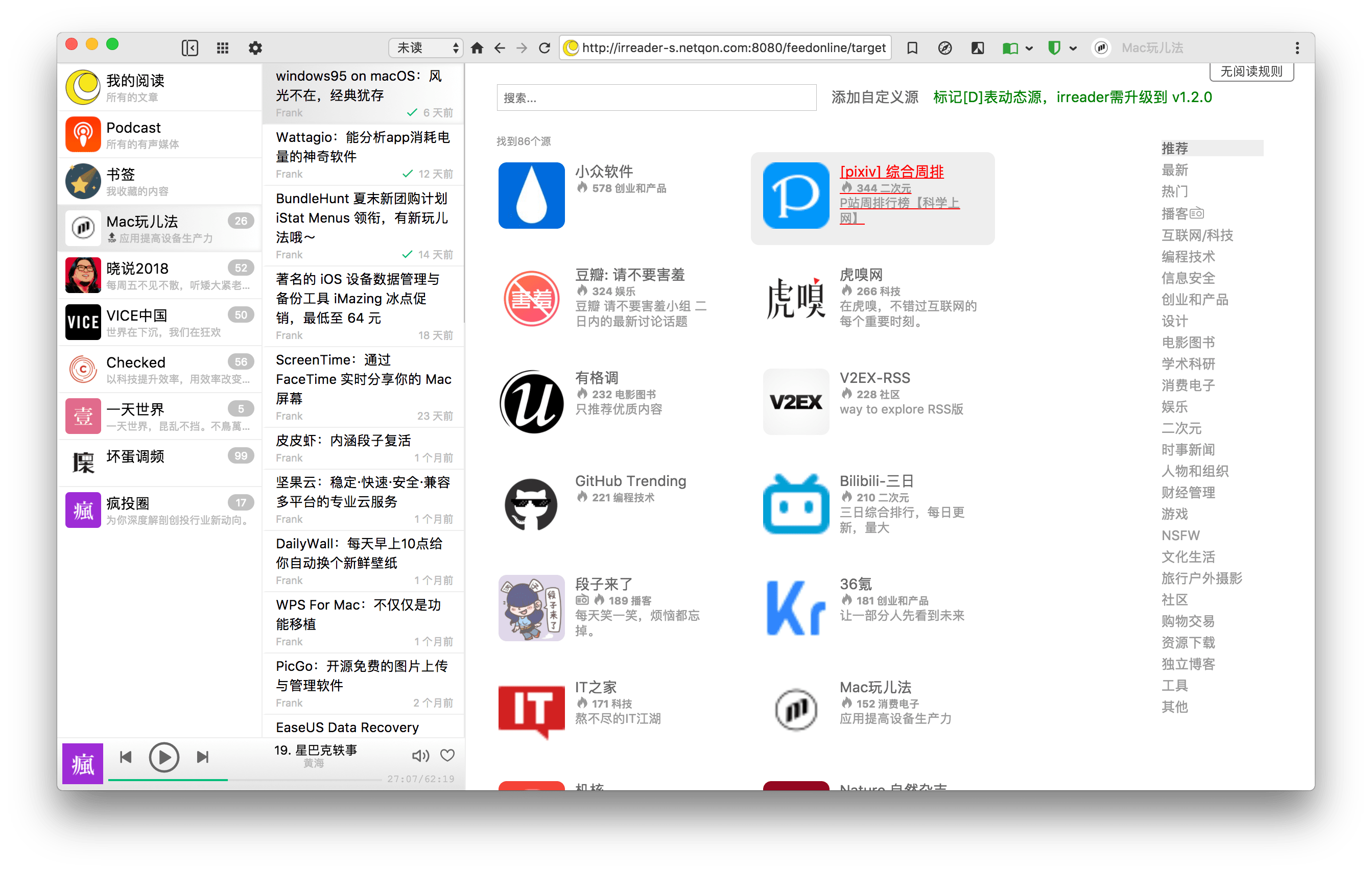Go to the home page icon
Screen dimensions: 1372x872
[x=477, y=48]
